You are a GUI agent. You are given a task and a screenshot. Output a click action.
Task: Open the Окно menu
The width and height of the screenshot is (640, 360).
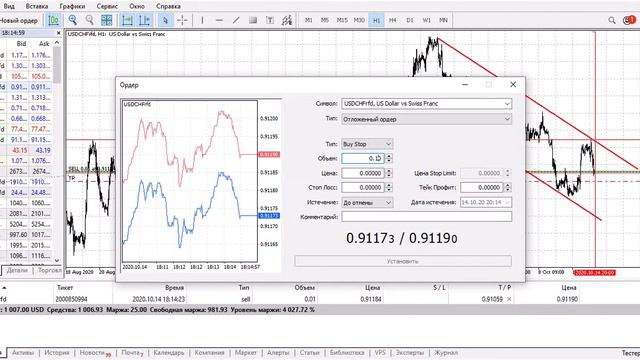(x=137, y=7)
